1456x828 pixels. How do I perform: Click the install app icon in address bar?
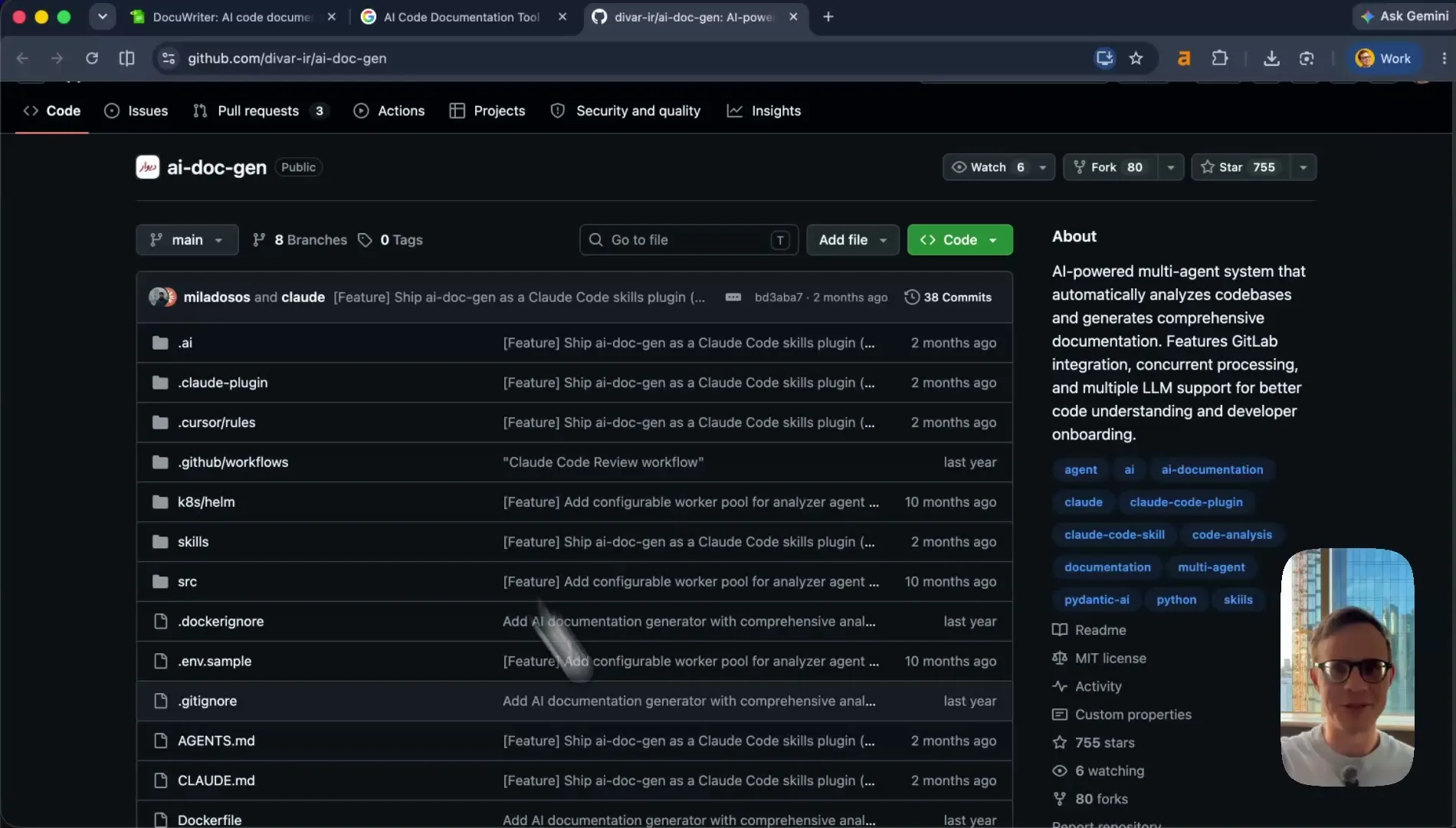1104,58
